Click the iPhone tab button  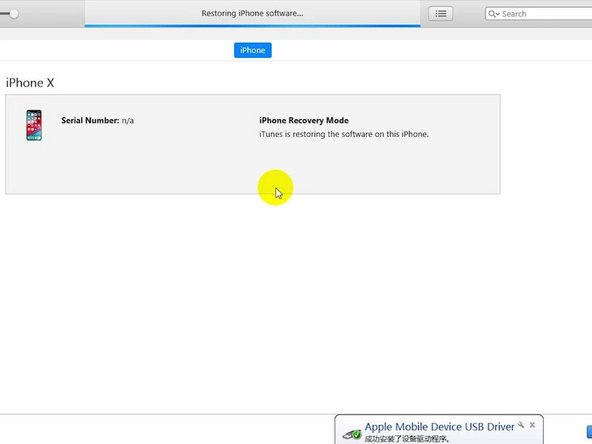253,50
